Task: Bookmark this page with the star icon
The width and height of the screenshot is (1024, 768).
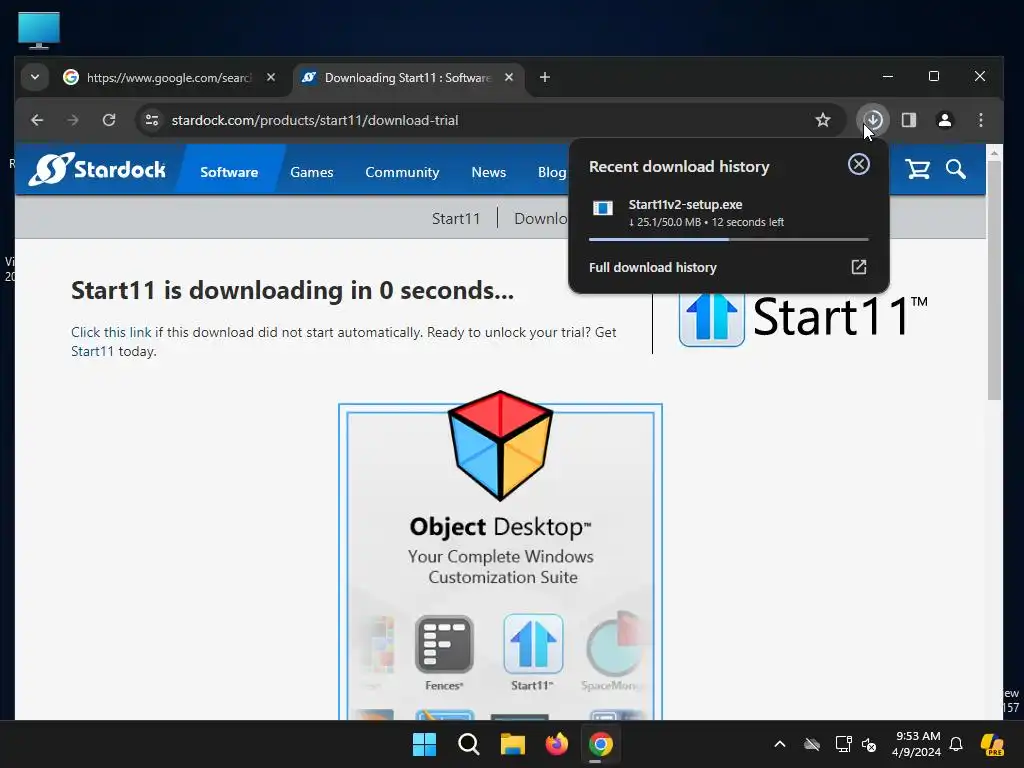Action: pos(823,120)
